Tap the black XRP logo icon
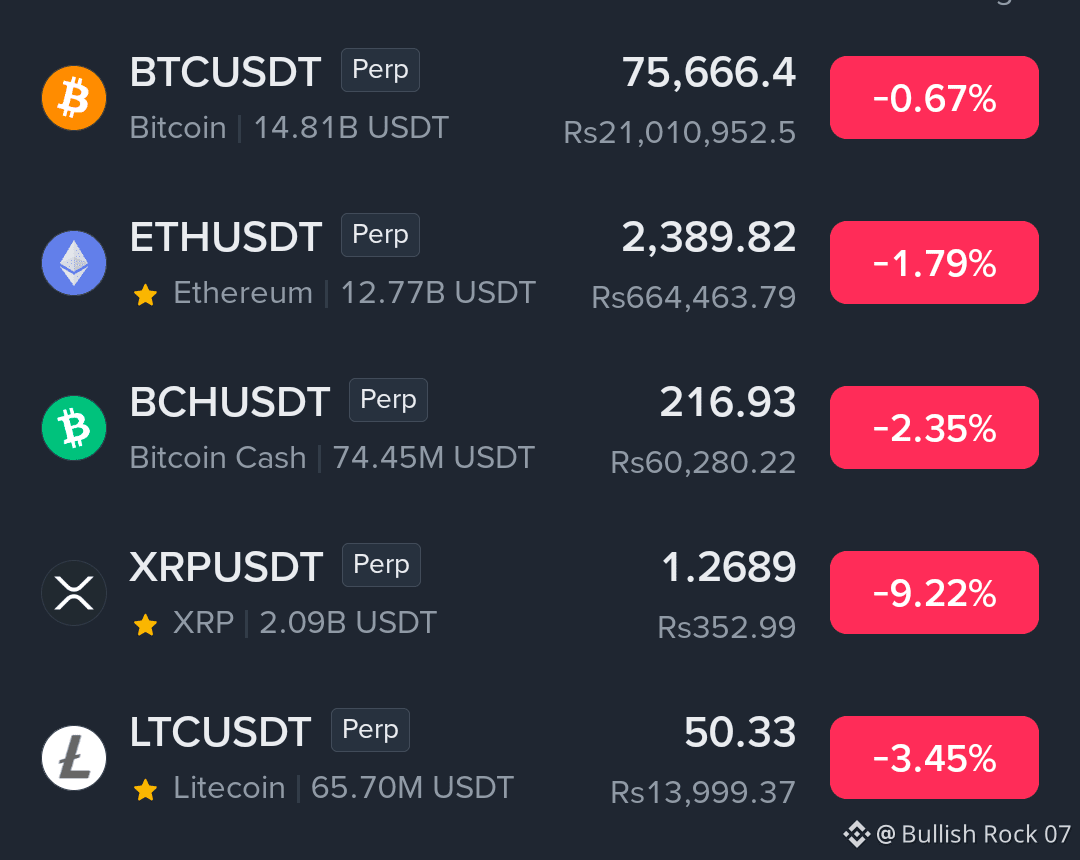The image size is (1080, 860). pos(74,593)
